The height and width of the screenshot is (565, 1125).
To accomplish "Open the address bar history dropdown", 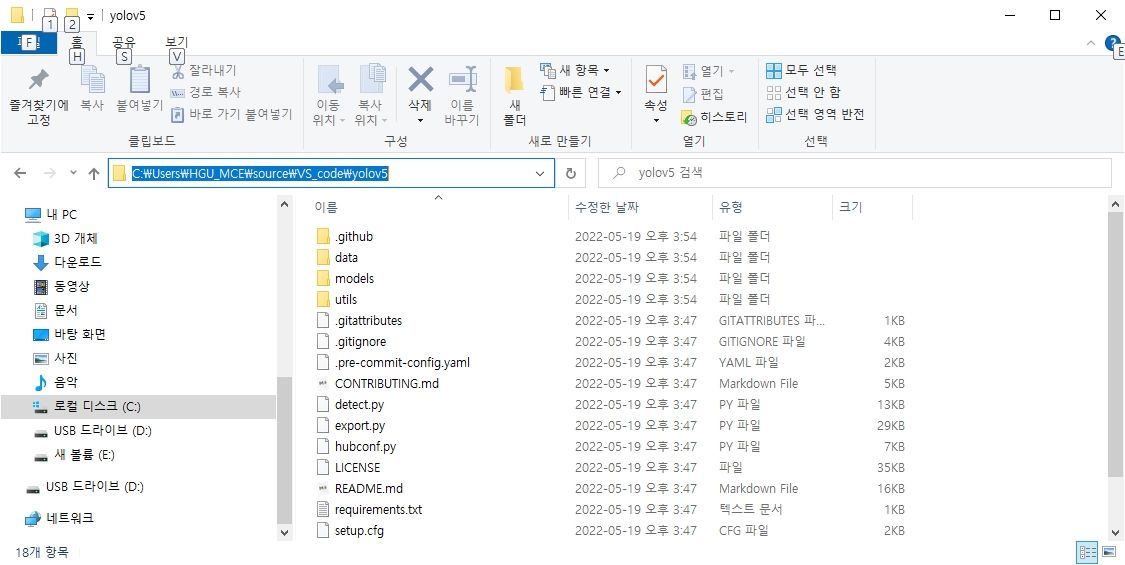I will [x=542, y=173].
